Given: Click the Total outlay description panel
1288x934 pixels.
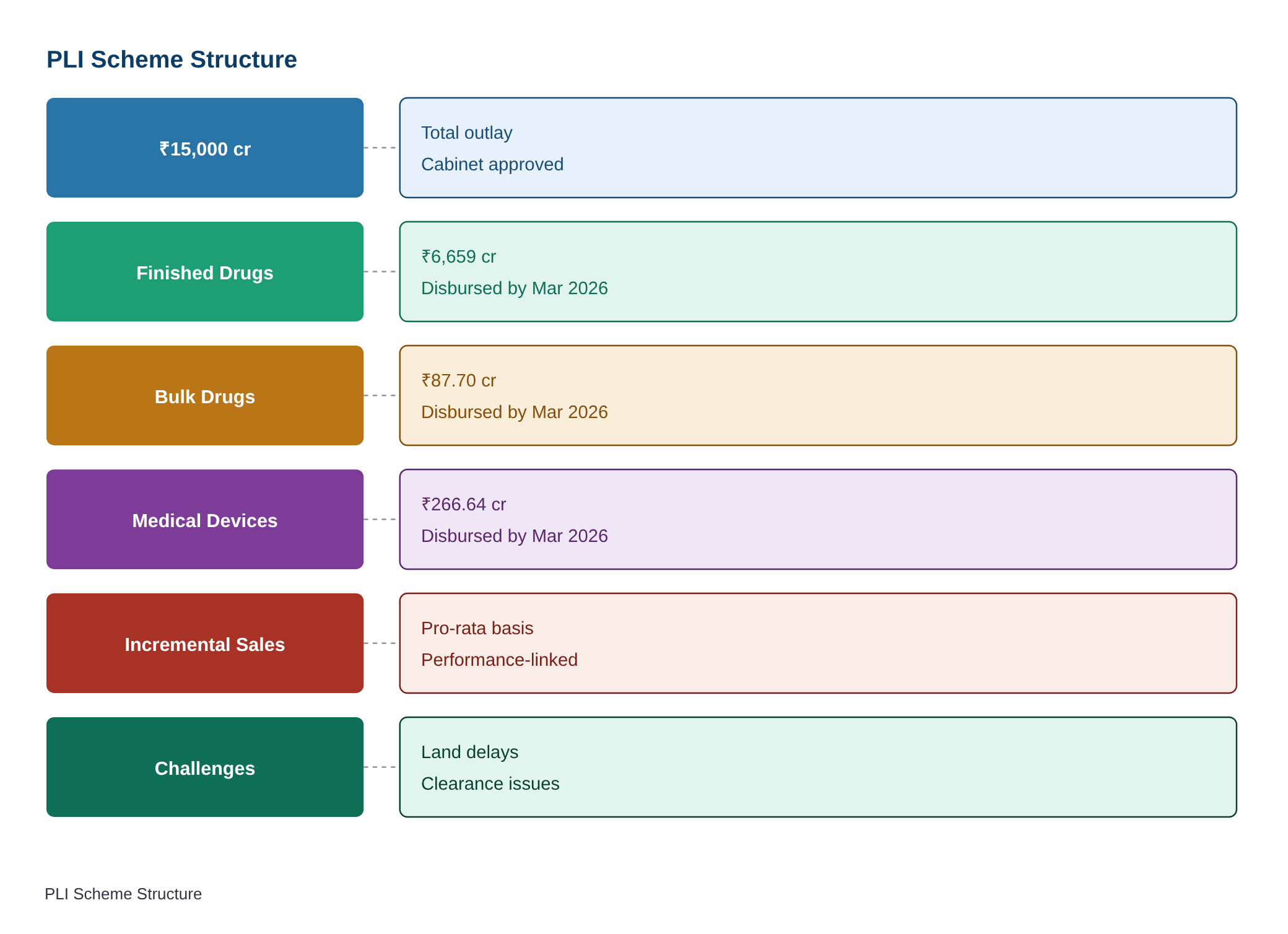Looking at the screenshot, I should (818, 147).
